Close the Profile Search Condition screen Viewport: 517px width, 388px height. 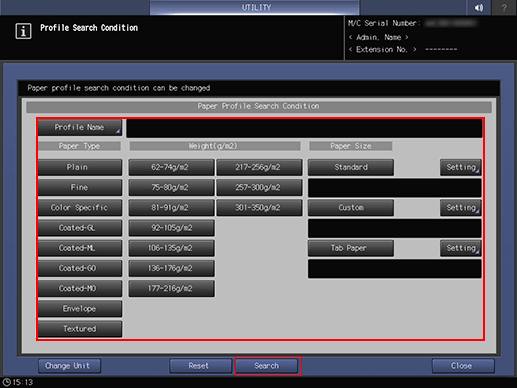tap(463, 366)
